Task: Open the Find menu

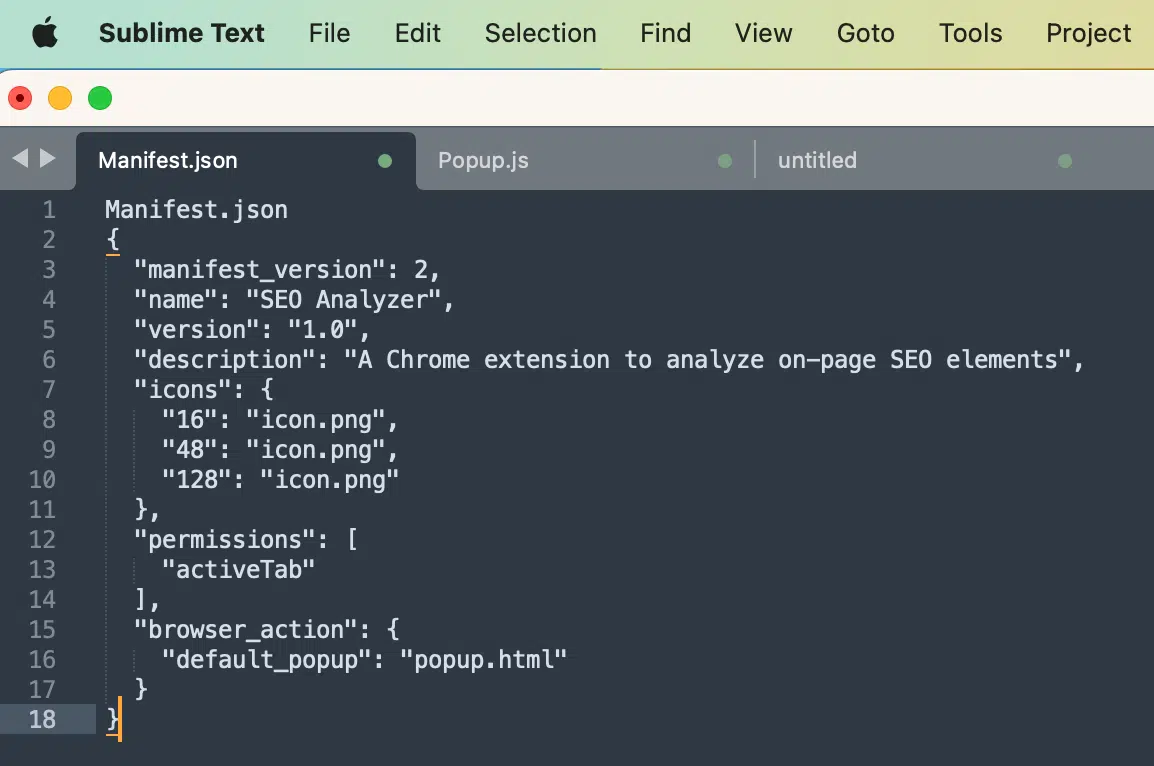Action: (x=665, y=33)
